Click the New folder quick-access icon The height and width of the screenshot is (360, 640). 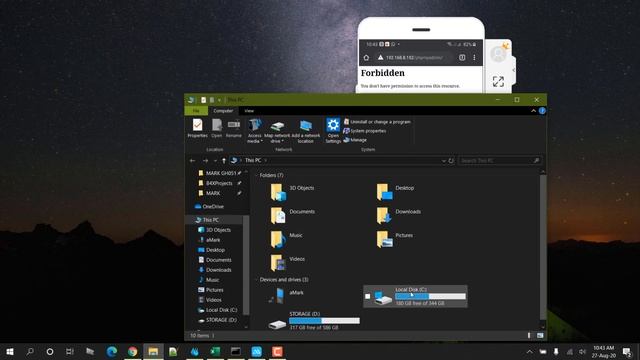pyautogui.click(x=211, y=100)
